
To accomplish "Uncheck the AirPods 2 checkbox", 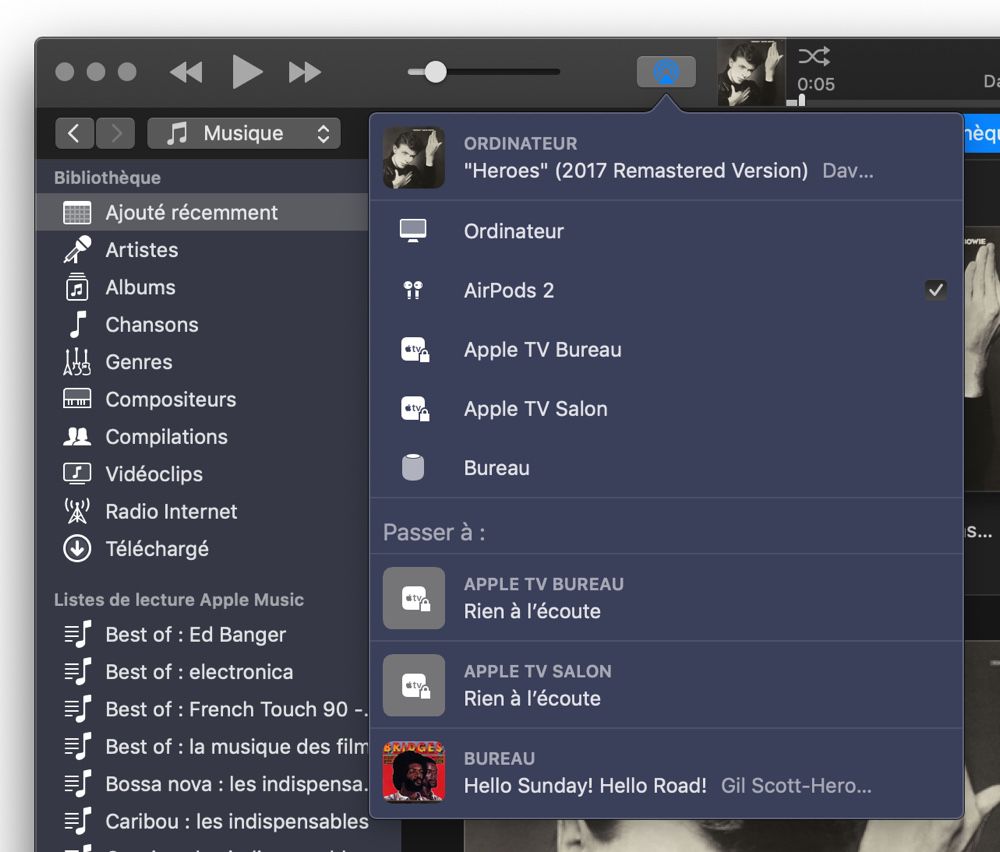I will point(936,290).
